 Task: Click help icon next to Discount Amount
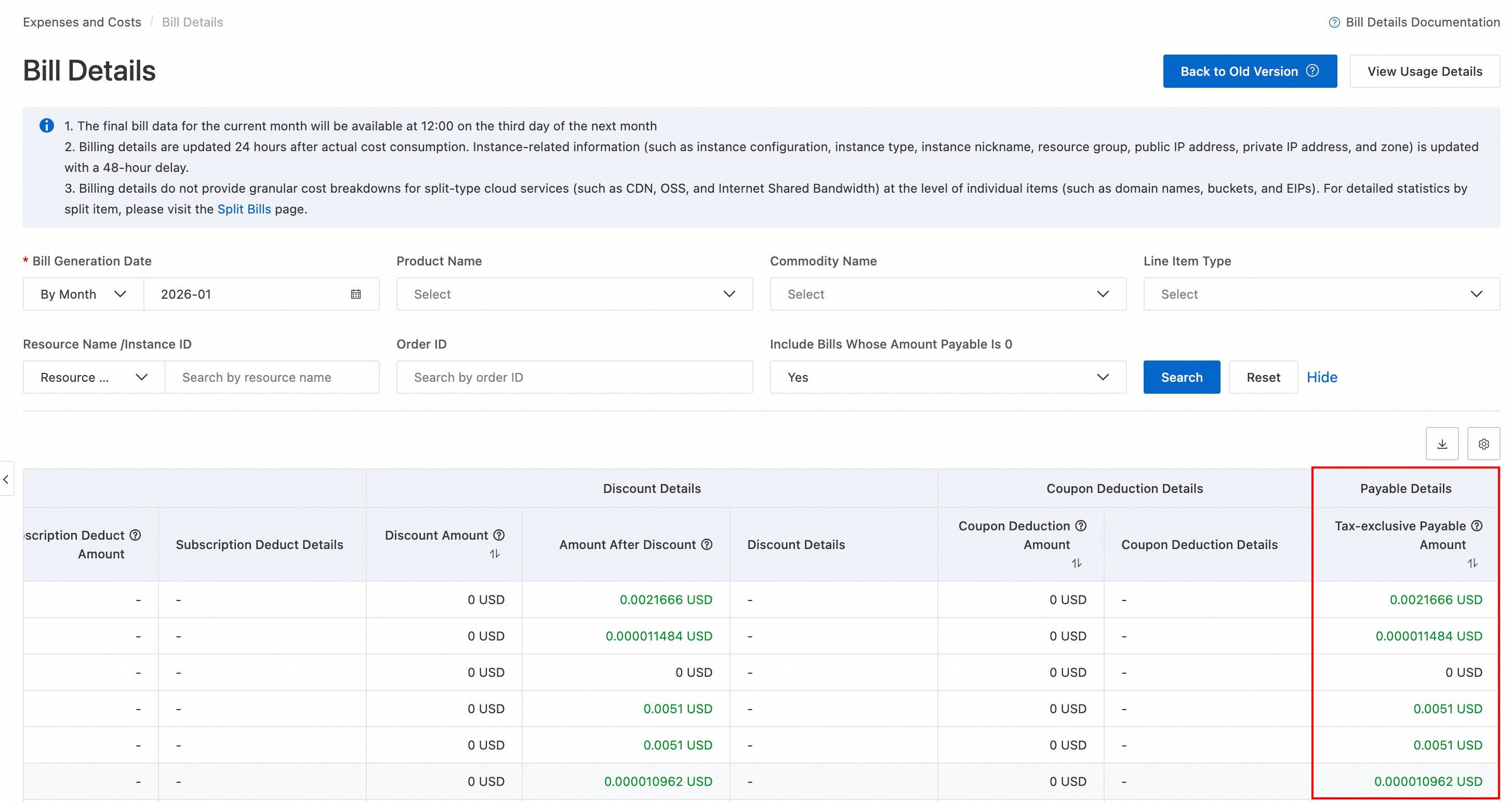(x=499, y=534)
